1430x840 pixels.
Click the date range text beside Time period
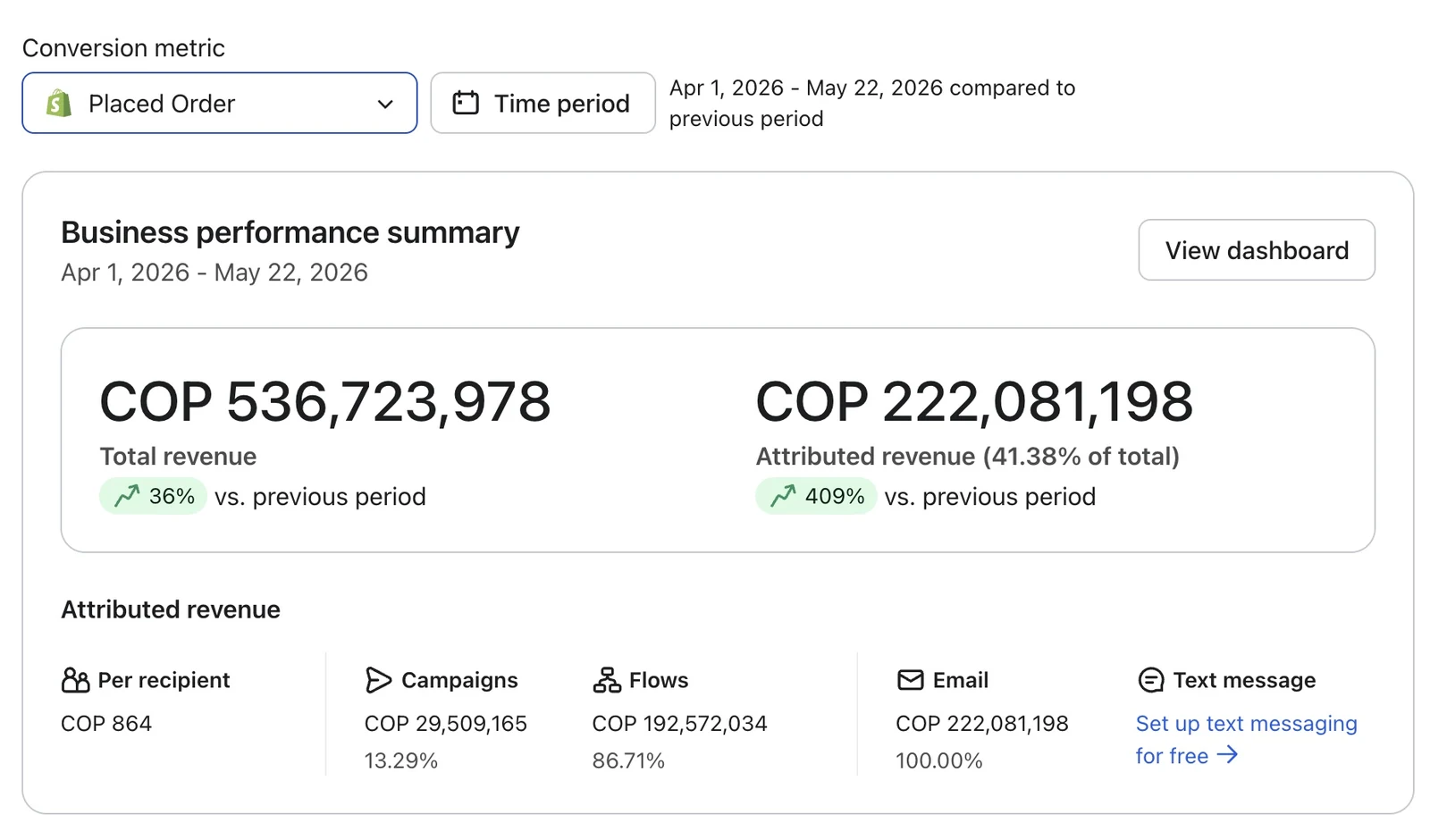click(872, 103)
